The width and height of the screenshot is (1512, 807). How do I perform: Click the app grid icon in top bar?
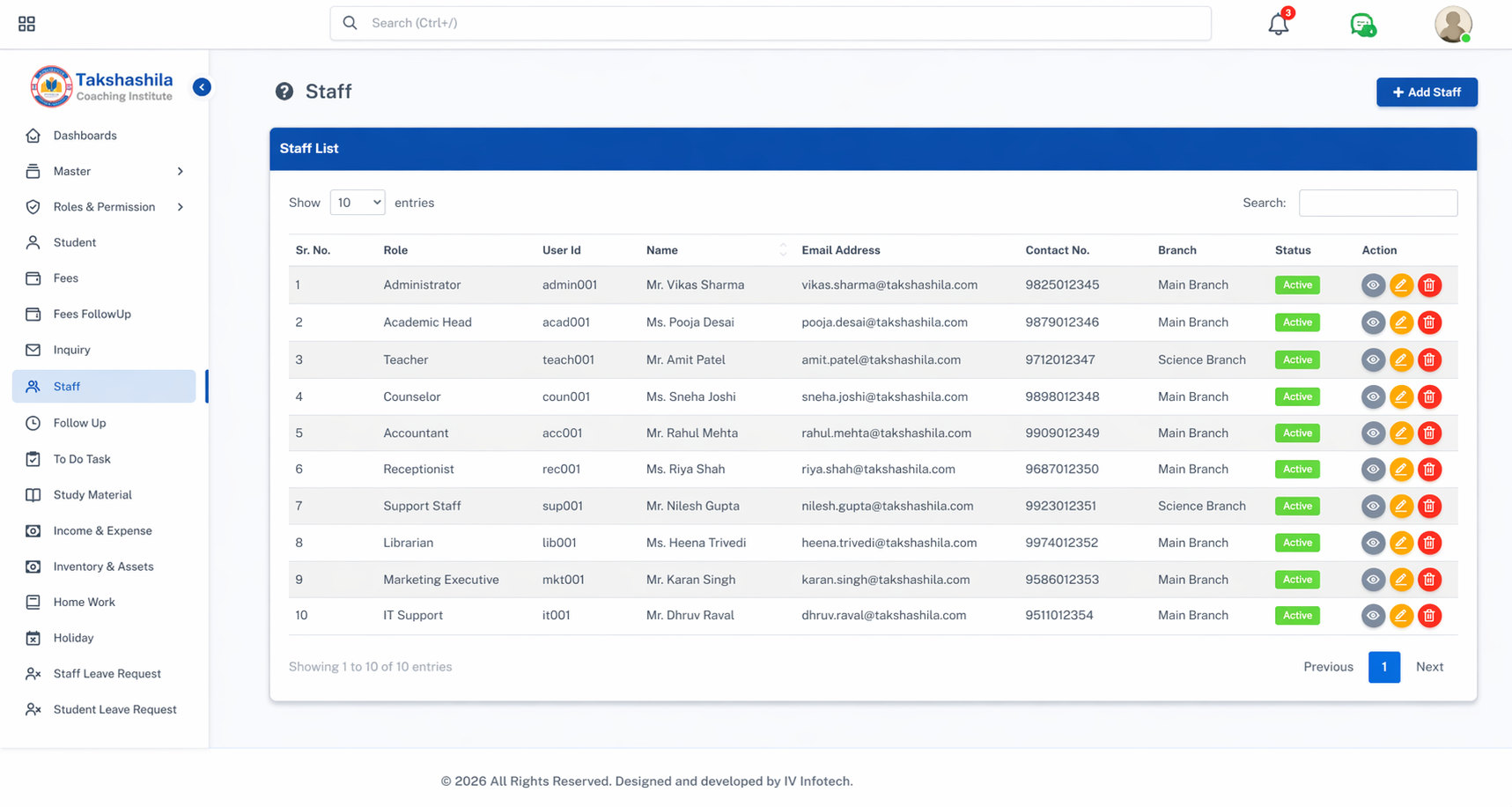(x=26, y=24)
